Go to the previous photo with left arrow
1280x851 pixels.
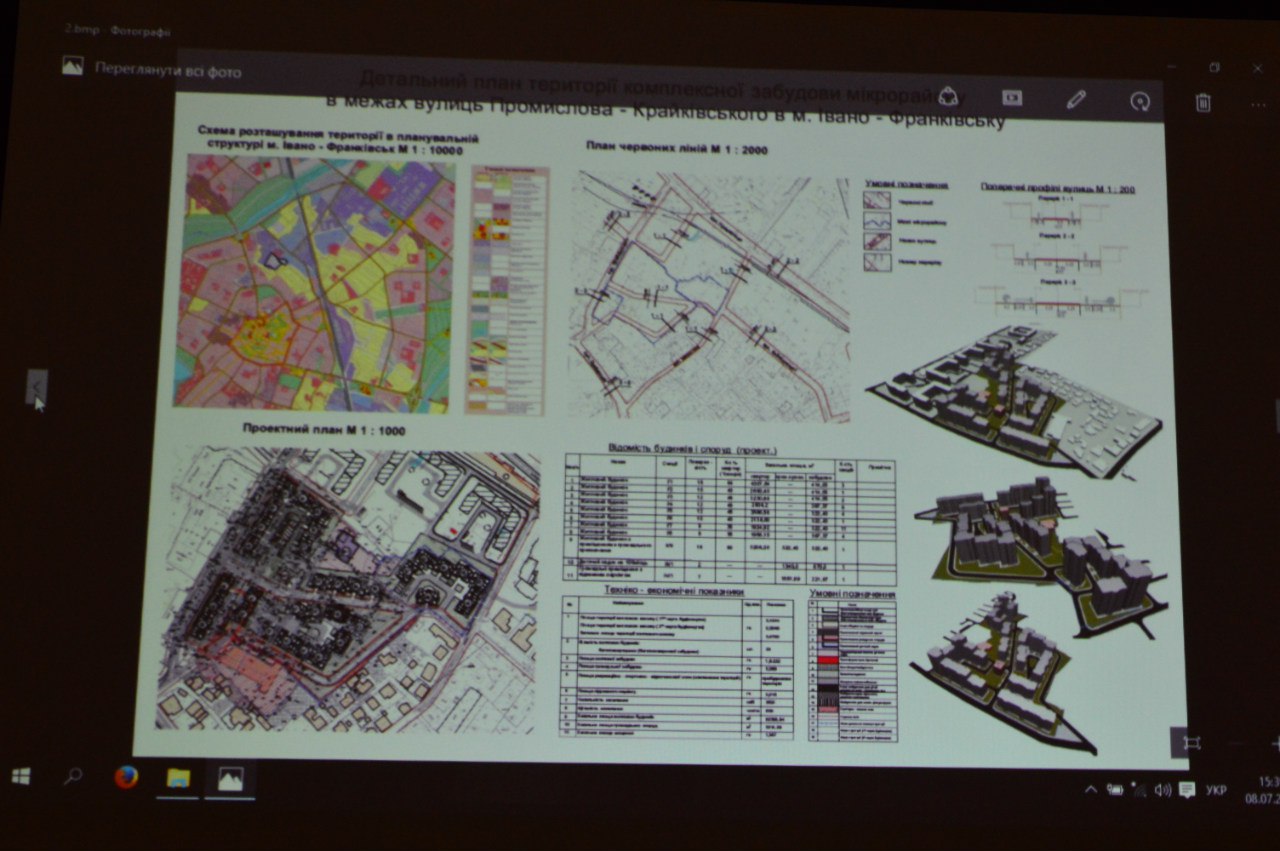tap(36, 384)
